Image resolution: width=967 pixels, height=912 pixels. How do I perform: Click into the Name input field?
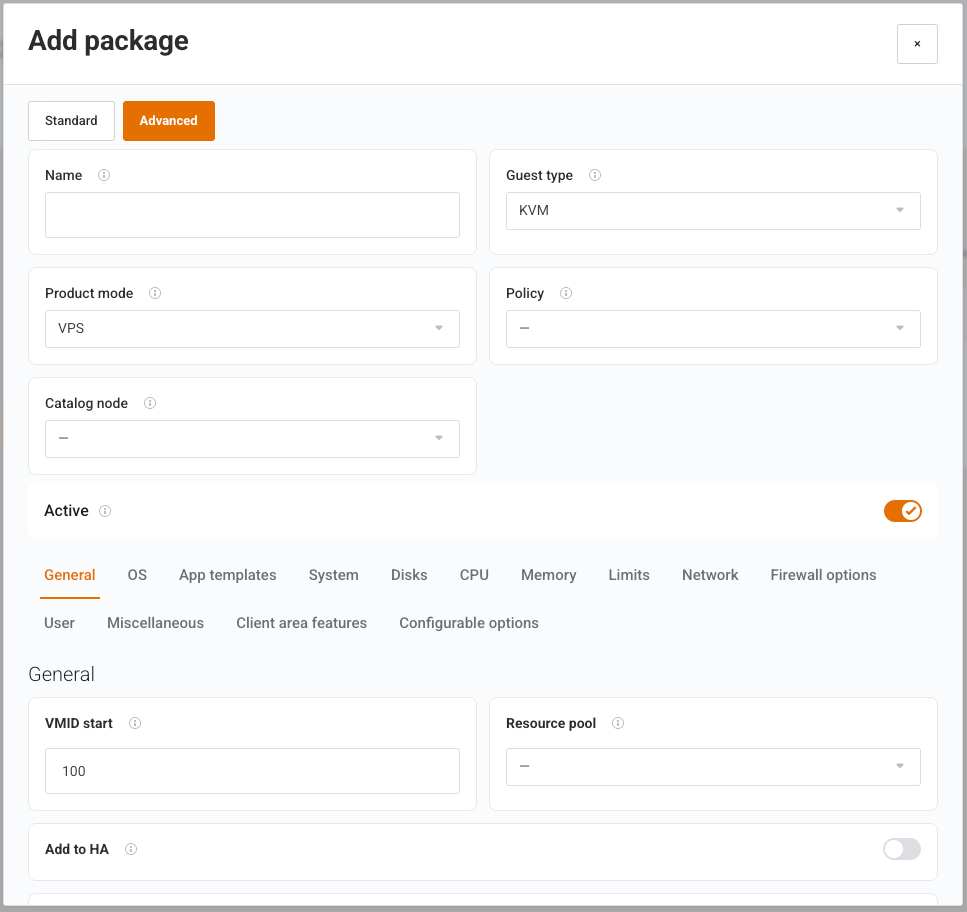pos(252,215)
